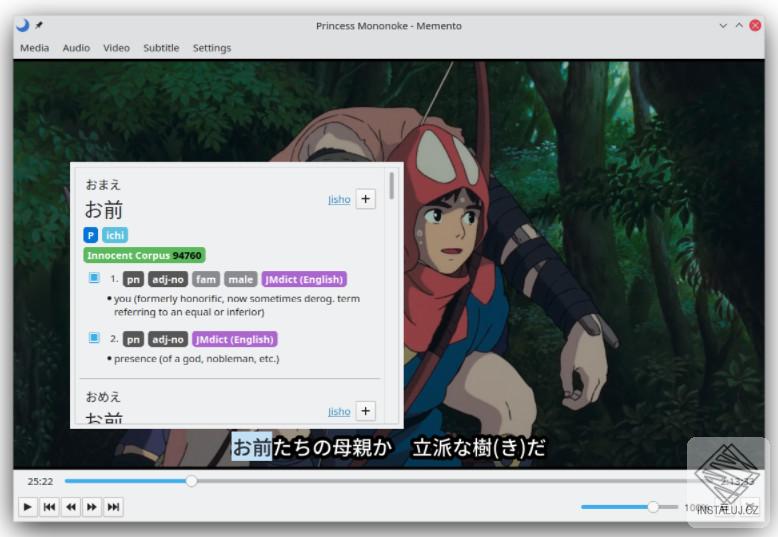
Task: Close the Memento window
Action: [x=755, y=25]
